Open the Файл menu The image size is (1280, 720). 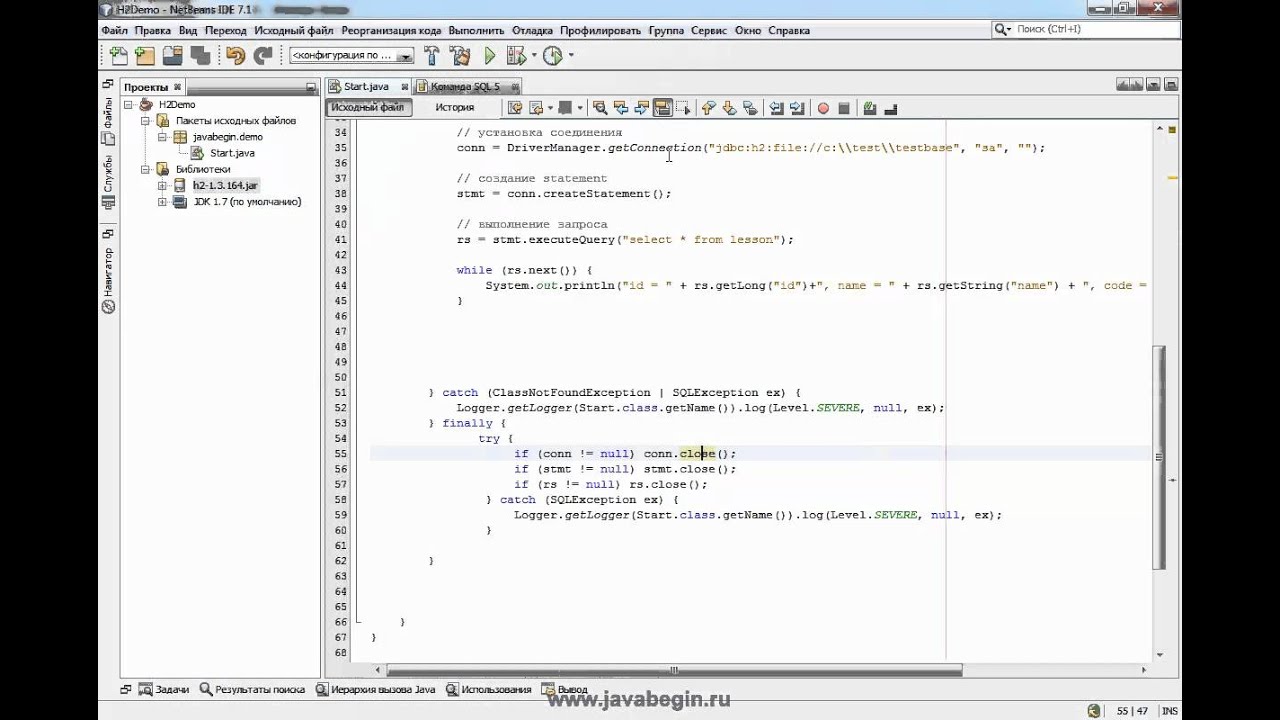coord(114,30)
